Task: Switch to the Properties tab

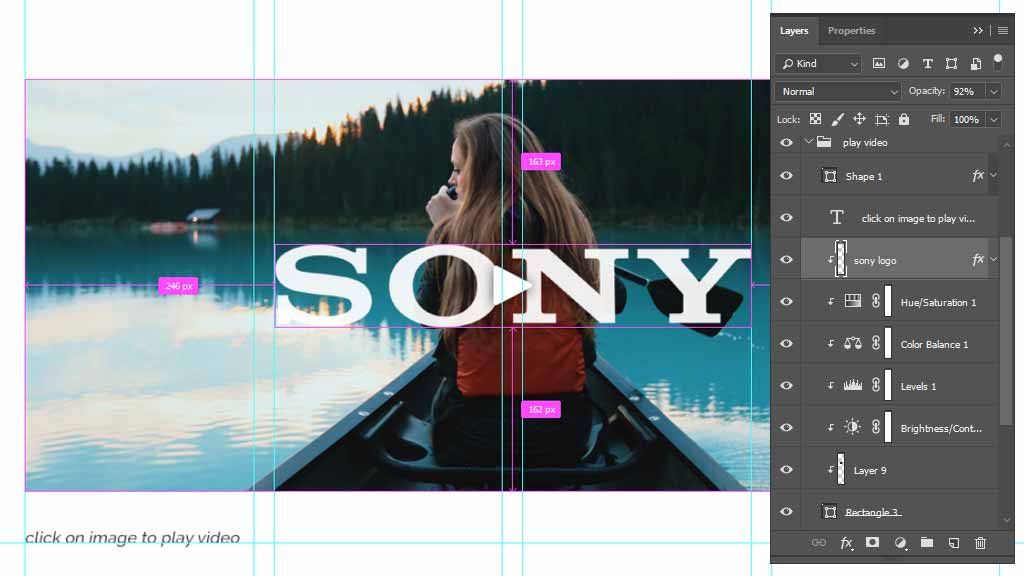Action: point(851,30)
